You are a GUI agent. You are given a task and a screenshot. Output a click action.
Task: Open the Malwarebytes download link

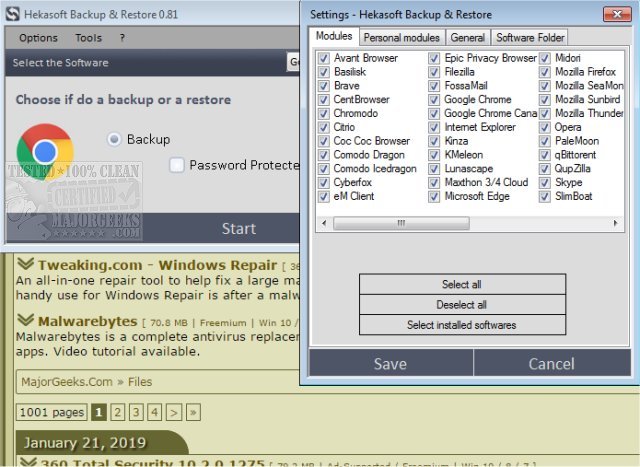point(87,321)
